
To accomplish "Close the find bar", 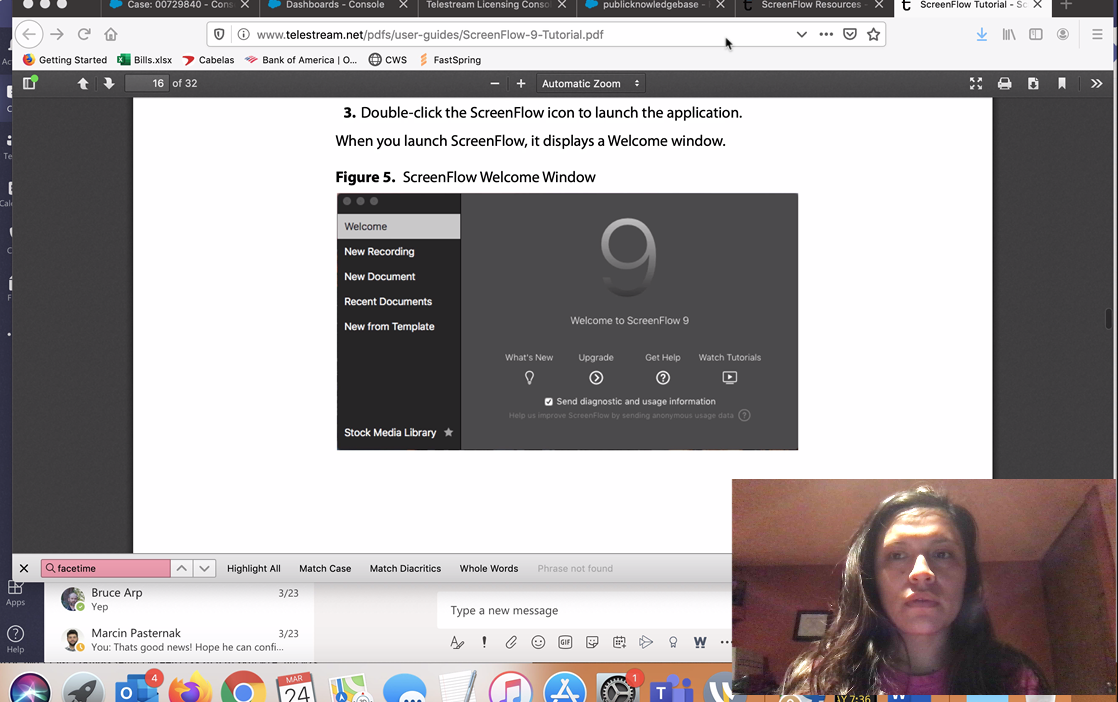I will 24,568.
